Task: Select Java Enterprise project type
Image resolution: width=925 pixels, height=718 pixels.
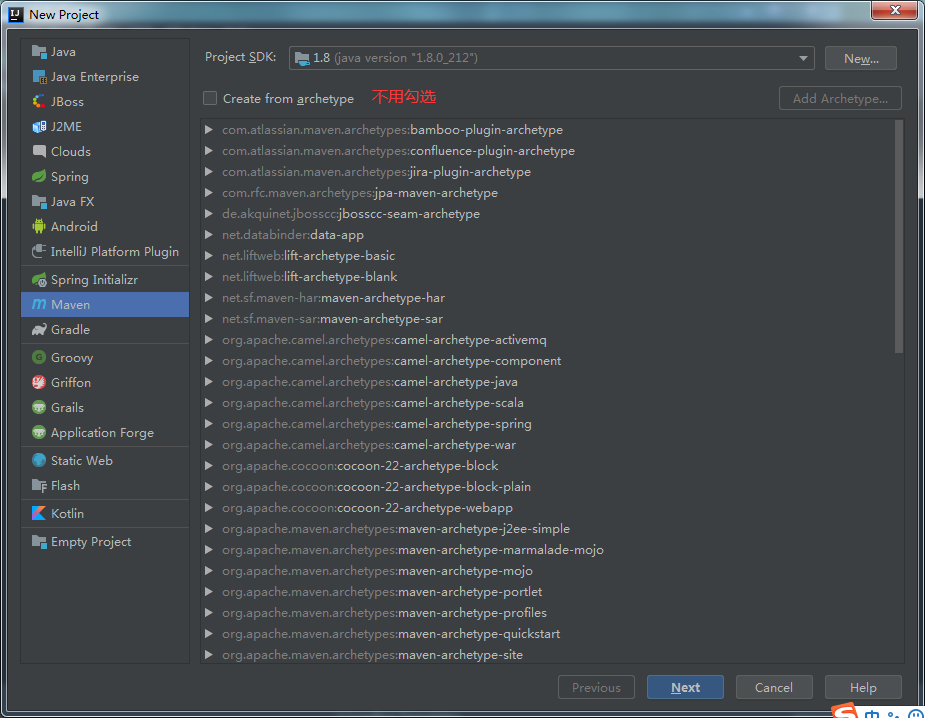Action: coord(105,77)
